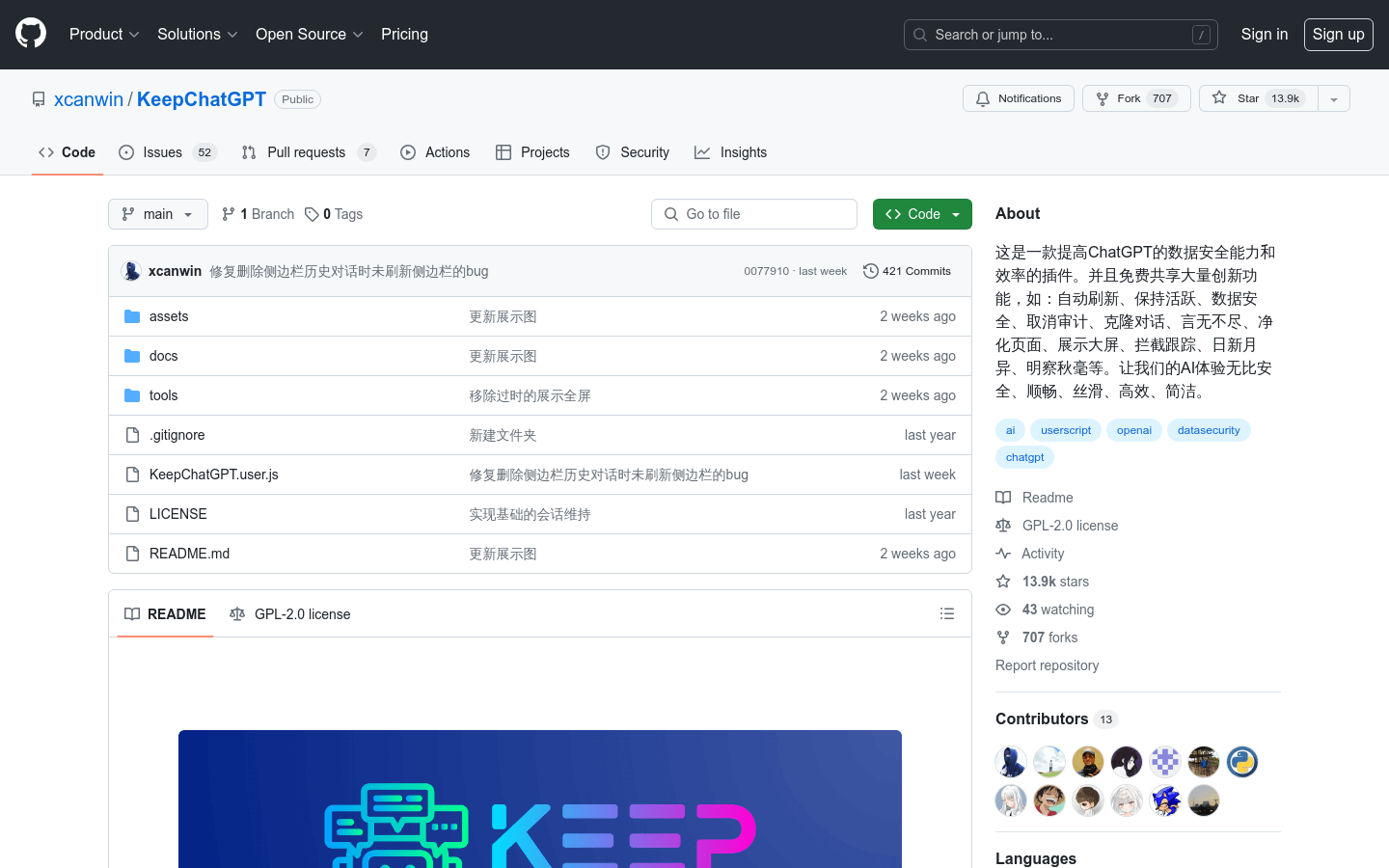
Task: Click the LICENSE file icon
Action: click(x=133, y=514)
